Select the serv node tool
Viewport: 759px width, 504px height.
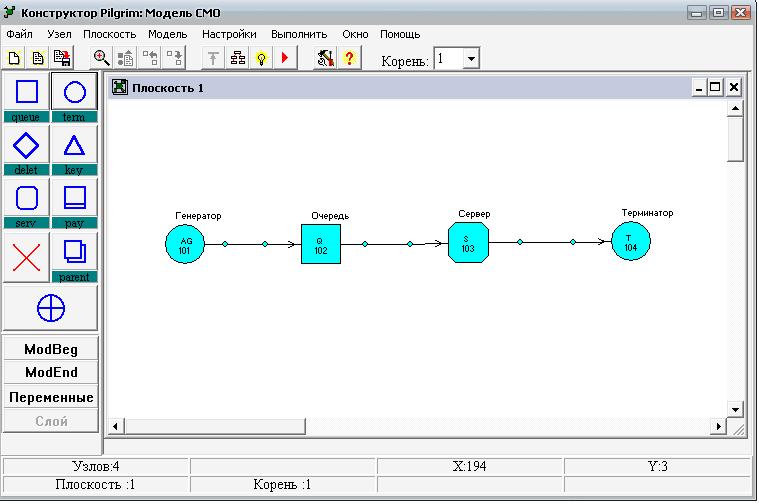(x=27, y=197)
